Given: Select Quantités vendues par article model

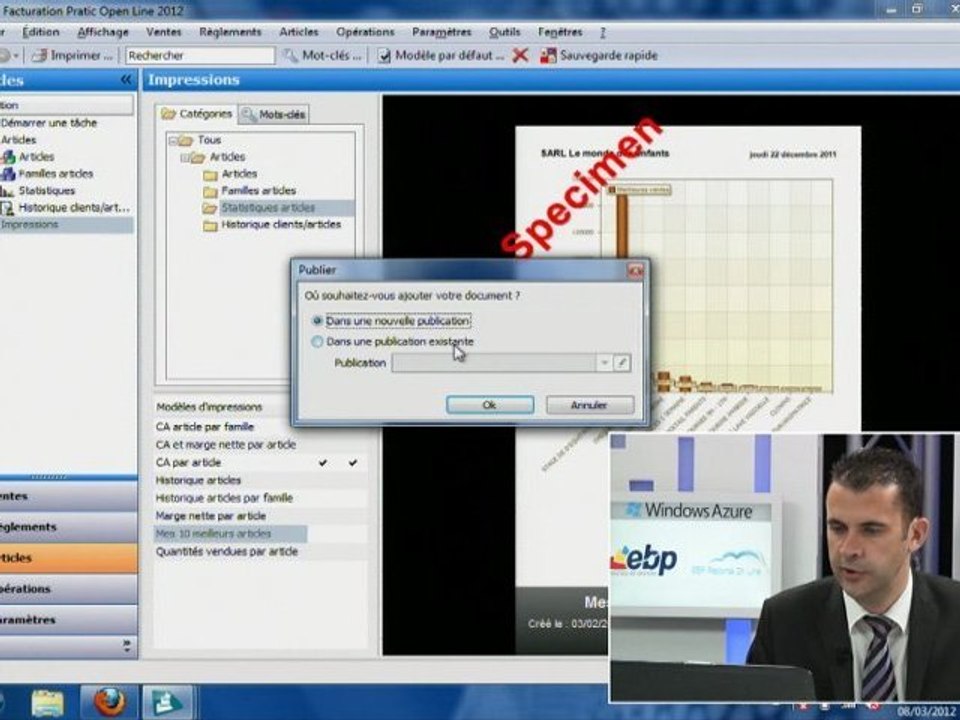Looking at the screenshot, I should click(227, 552).
